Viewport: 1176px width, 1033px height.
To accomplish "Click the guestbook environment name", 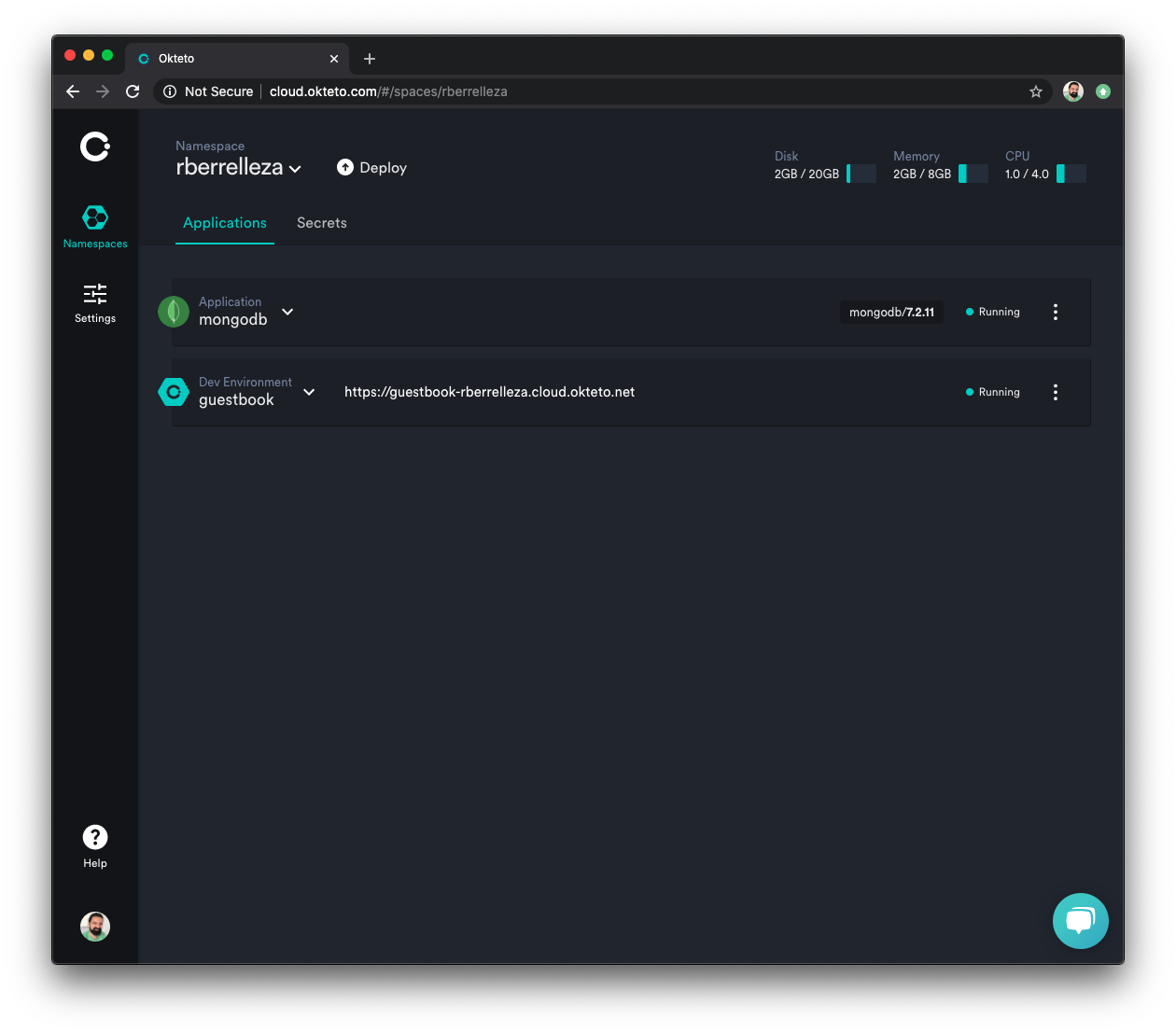I will point(236,400).
